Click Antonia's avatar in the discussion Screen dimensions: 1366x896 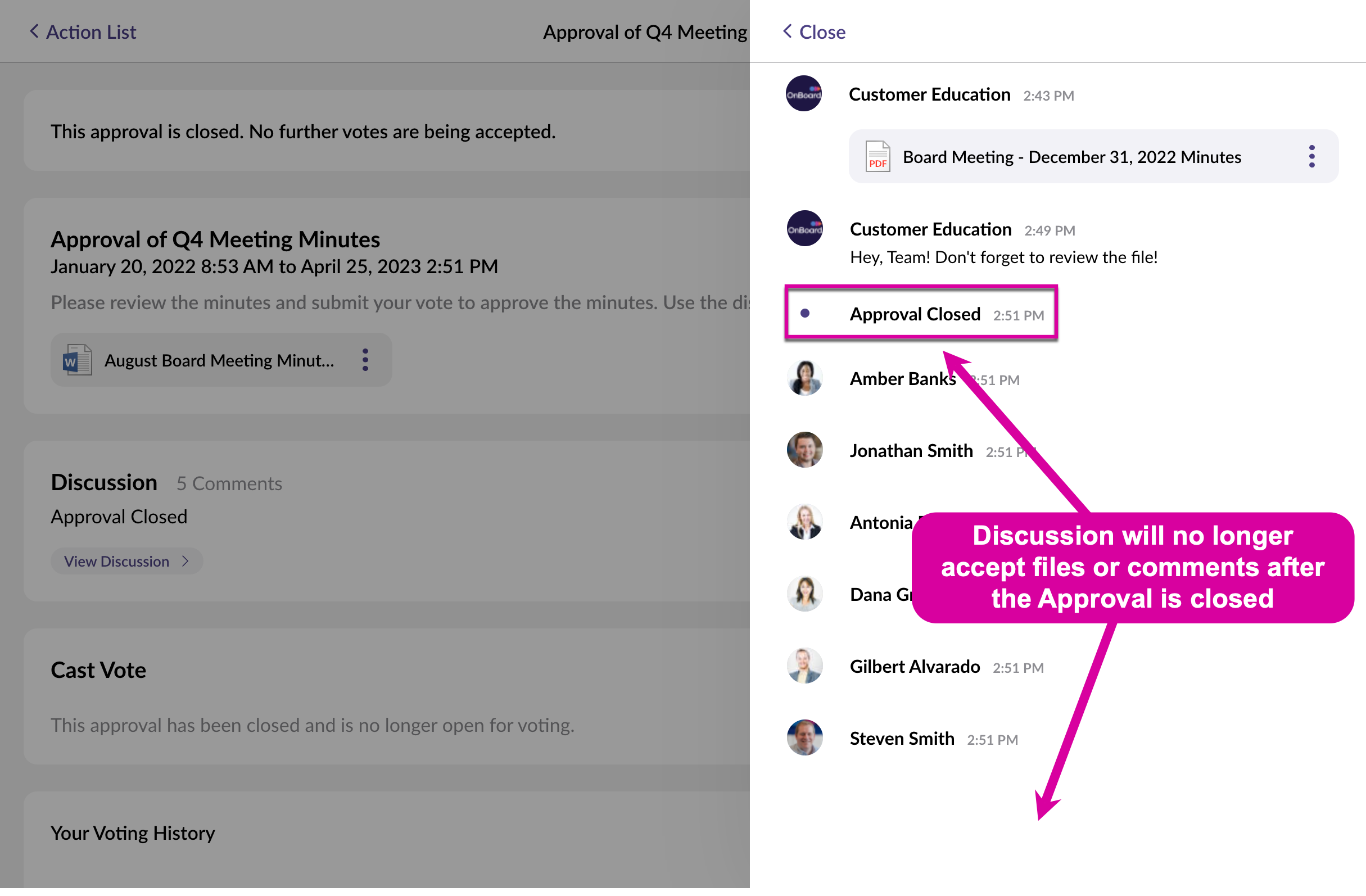(804, 522)
